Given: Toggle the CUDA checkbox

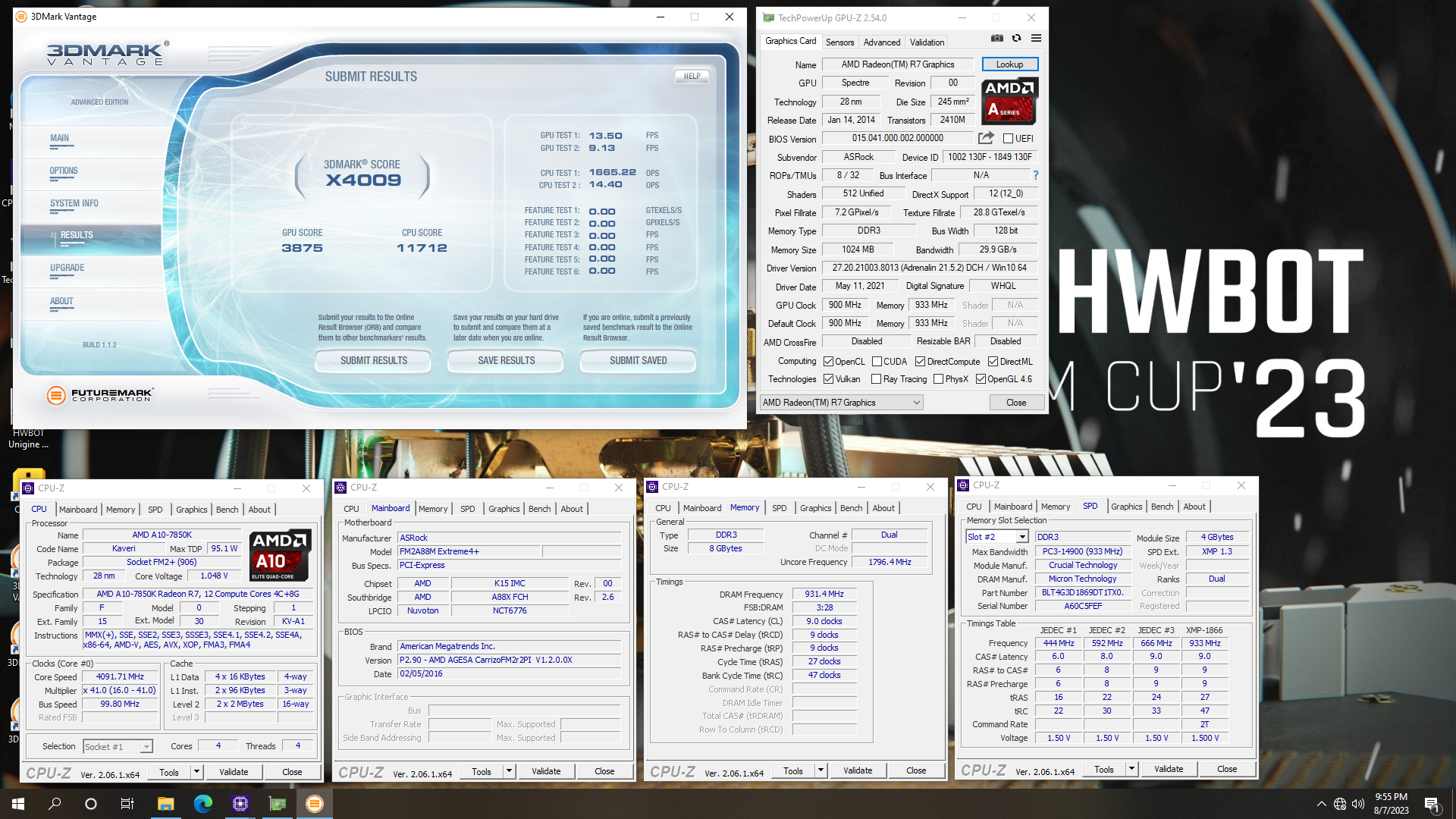Looking at the screenshot, I should point(877,362).
